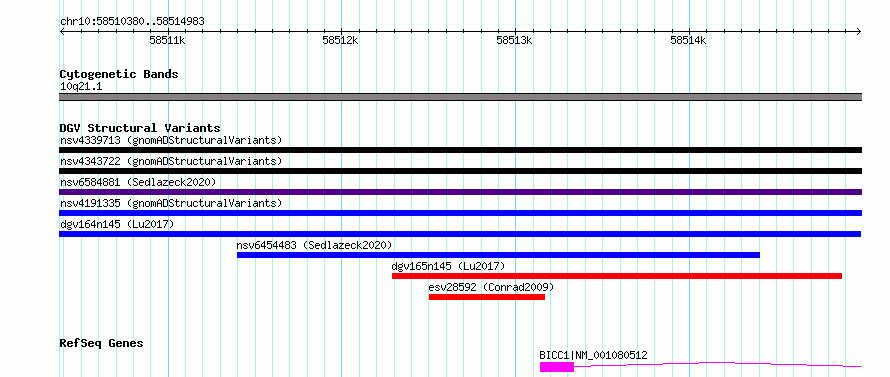Open the nsv6584881 Sedlazeck2020 purple bar

click(x=460, y=192)
